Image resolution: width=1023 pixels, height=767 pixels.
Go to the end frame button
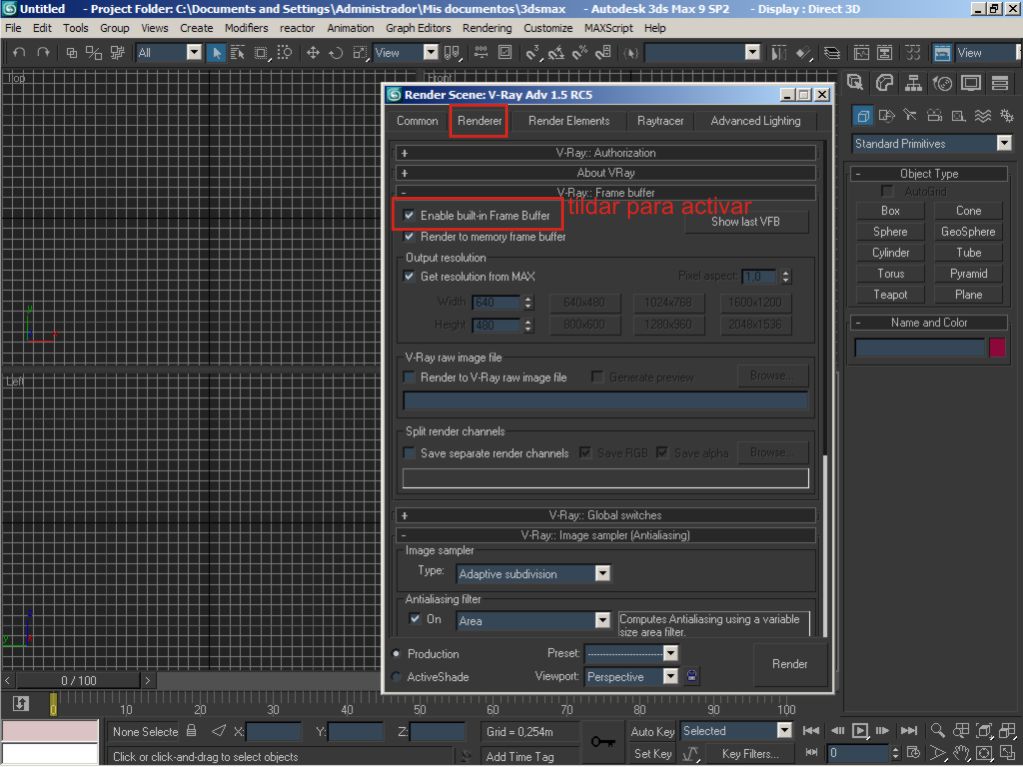tap(909, 730)
